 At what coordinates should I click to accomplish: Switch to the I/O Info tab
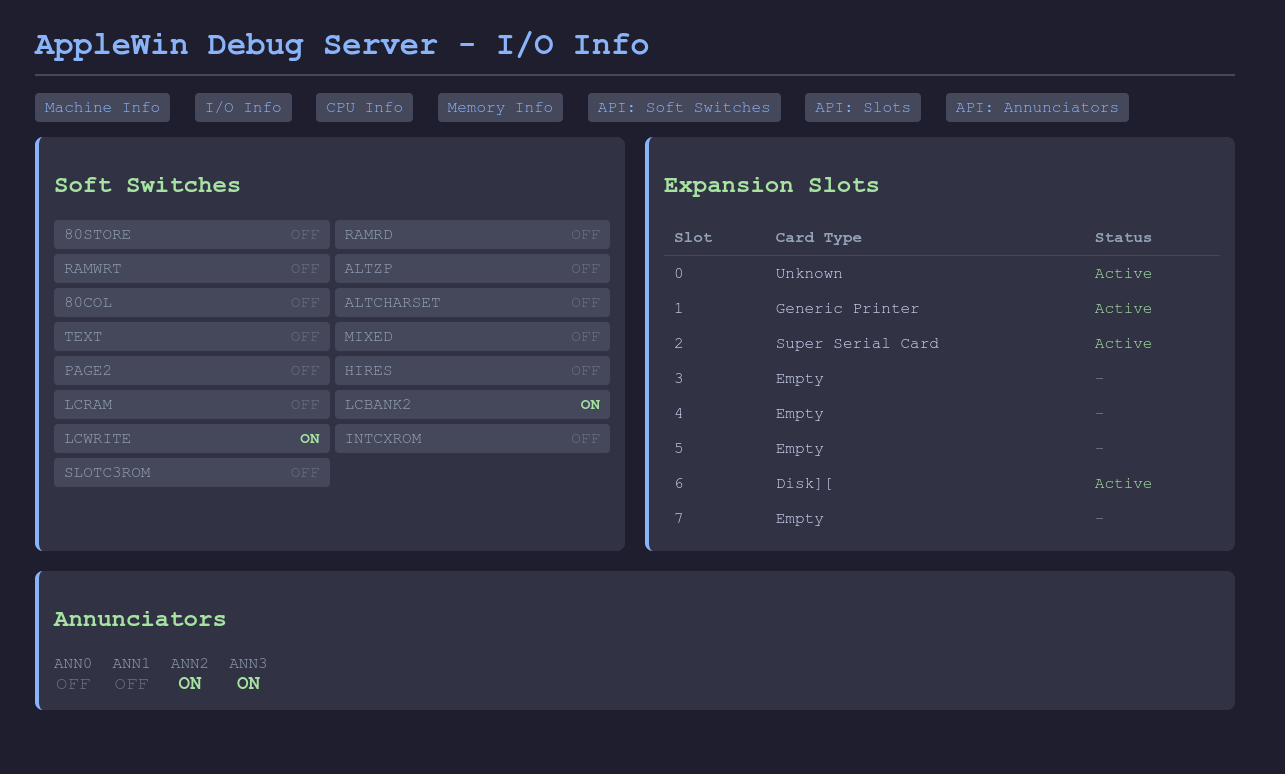[x=243, y=108]
